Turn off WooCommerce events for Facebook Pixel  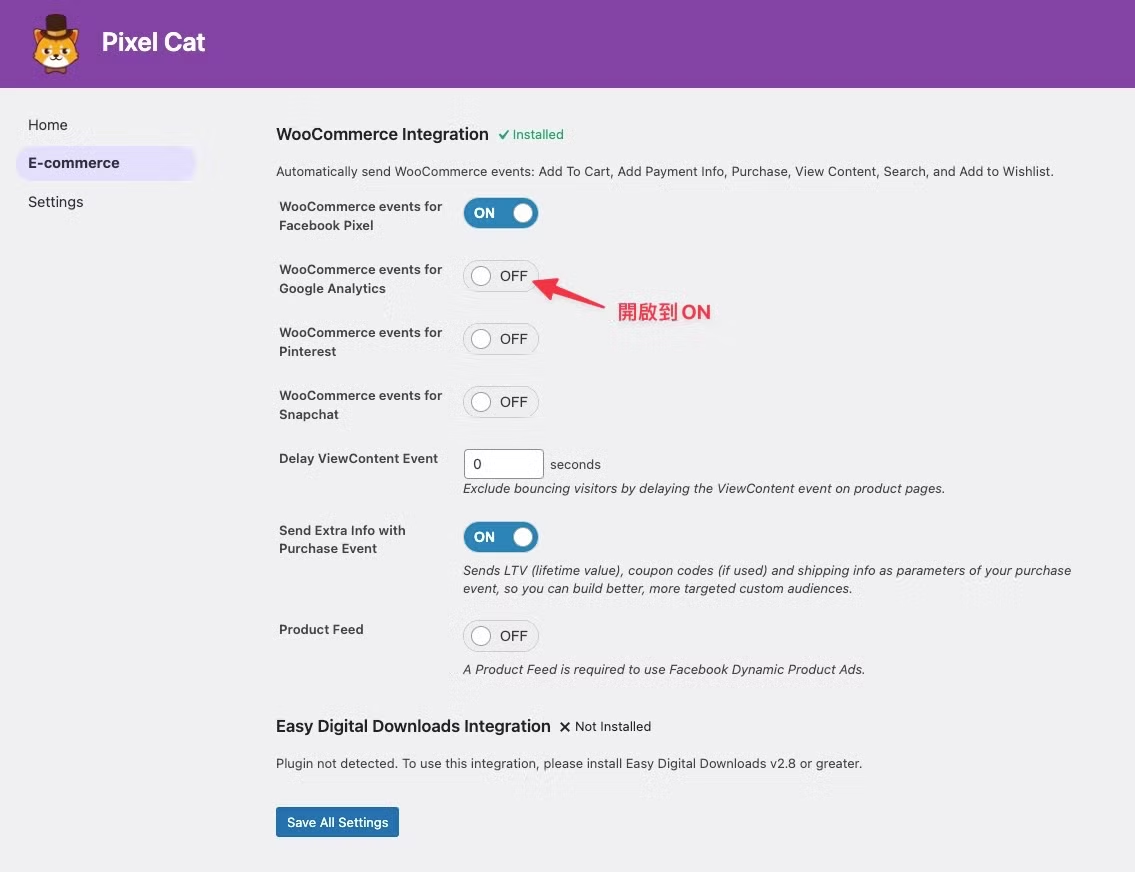(x=501, y=213)
